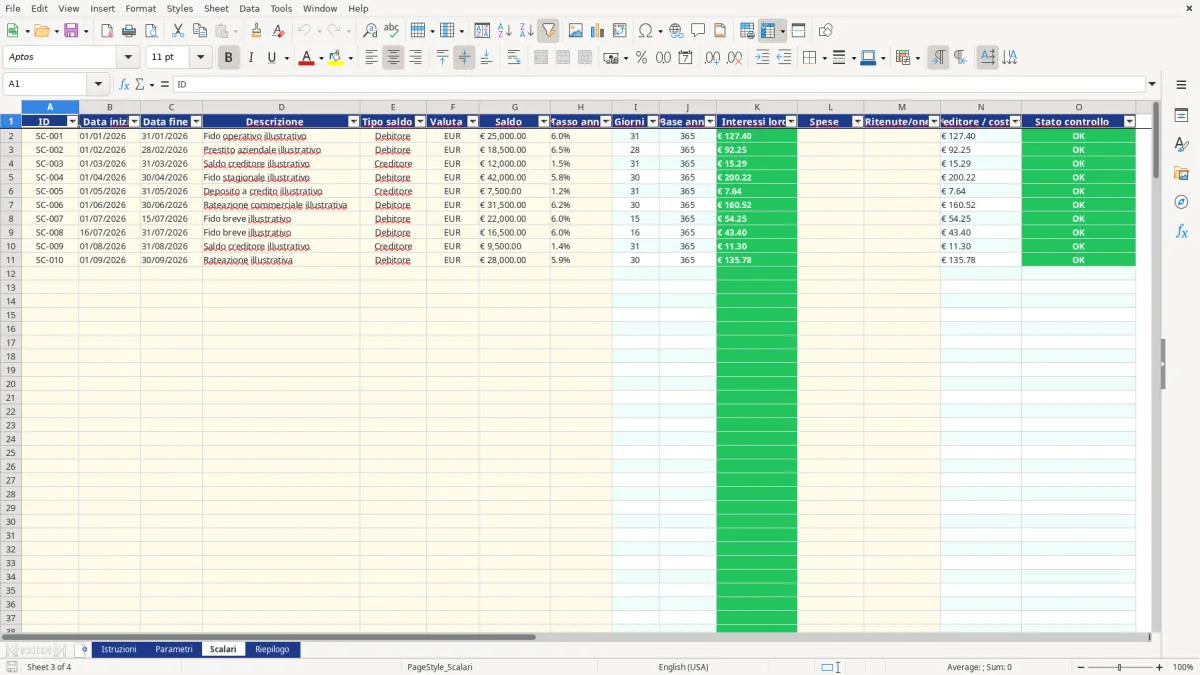Switch to the Riepilogo sheet tab
This screenshot has height=675, width=1200.
click(x=272, y=649)
